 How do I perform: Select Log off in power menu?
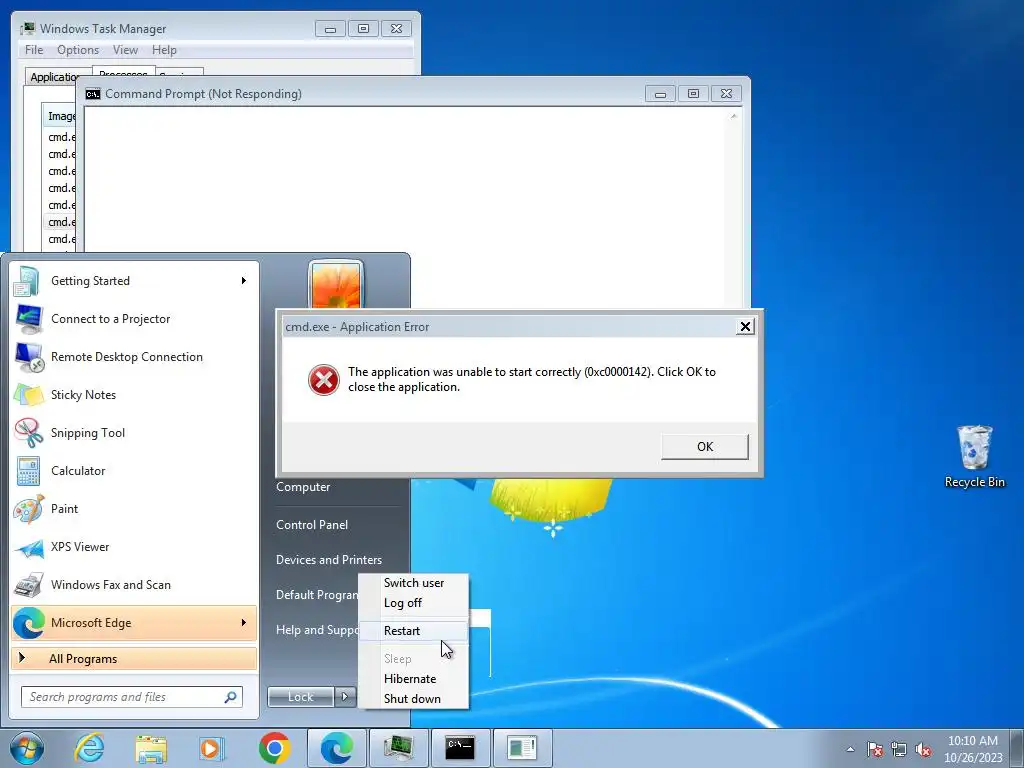413,603
